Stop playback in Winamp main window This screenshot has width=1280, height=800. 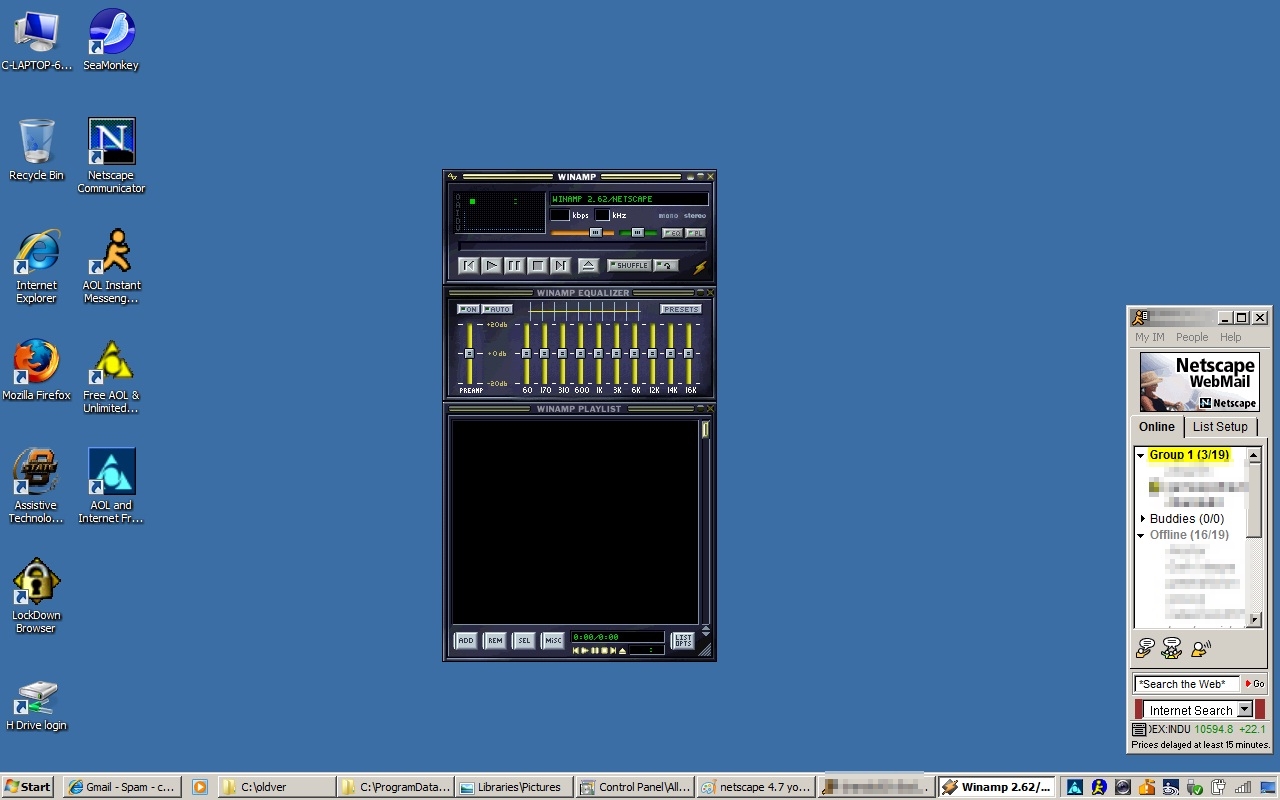[x=537, y=265]
